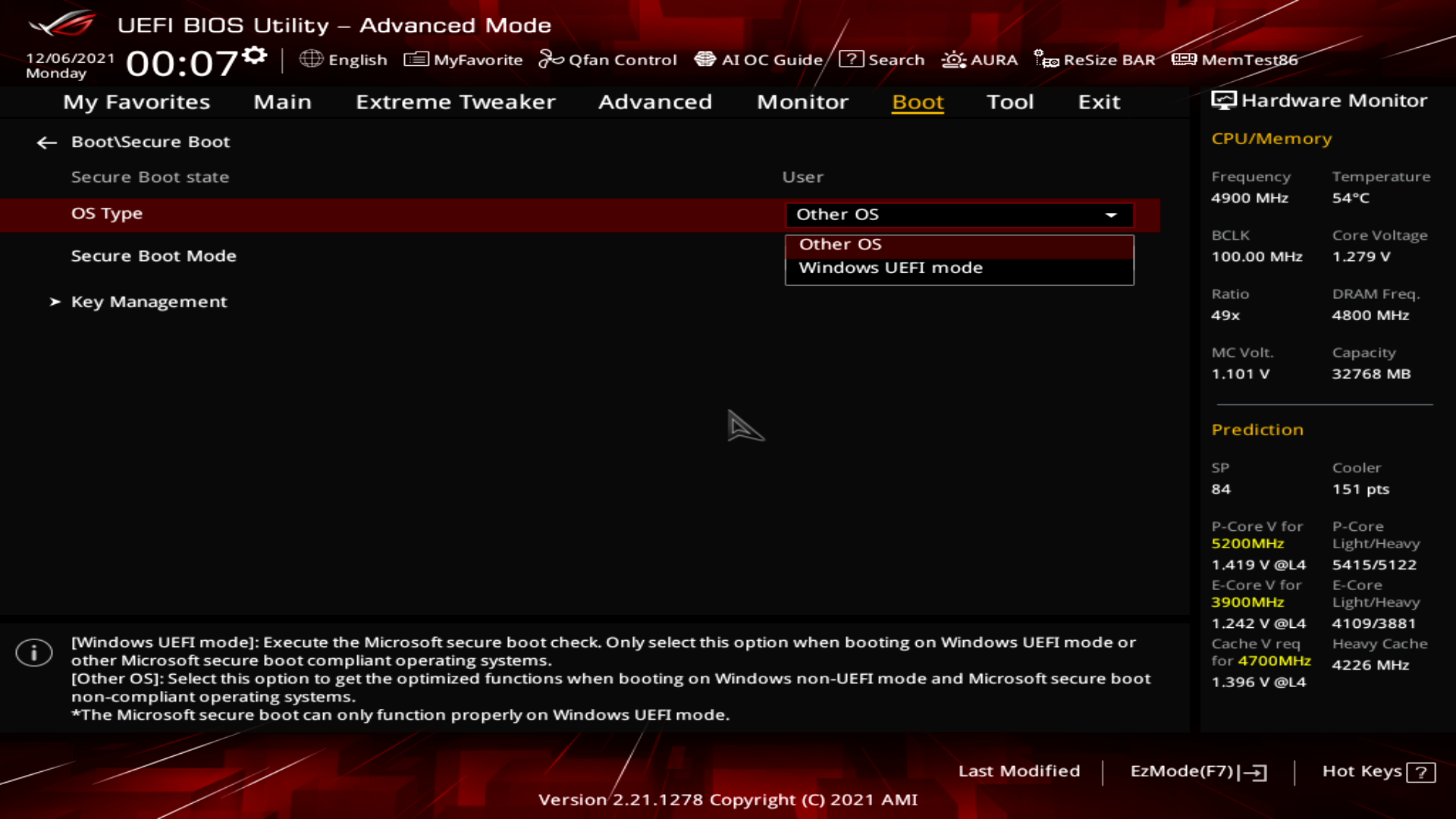Choose Other OS in the dropdown list
Viewport: 1456px width, 819px height.
840,245
